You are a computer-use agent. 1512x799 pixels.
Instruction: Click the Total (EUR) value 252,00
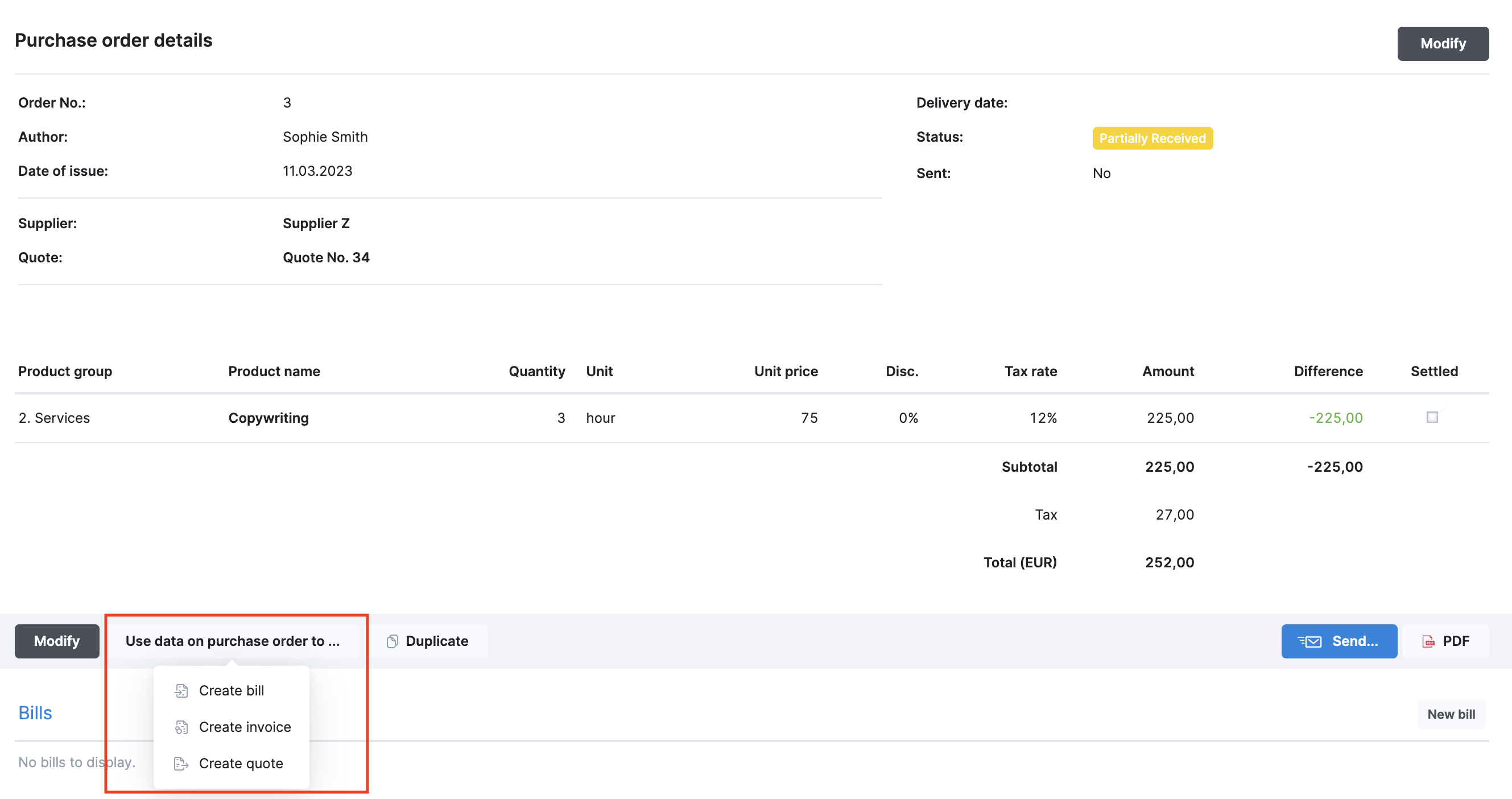(1169, 562)
